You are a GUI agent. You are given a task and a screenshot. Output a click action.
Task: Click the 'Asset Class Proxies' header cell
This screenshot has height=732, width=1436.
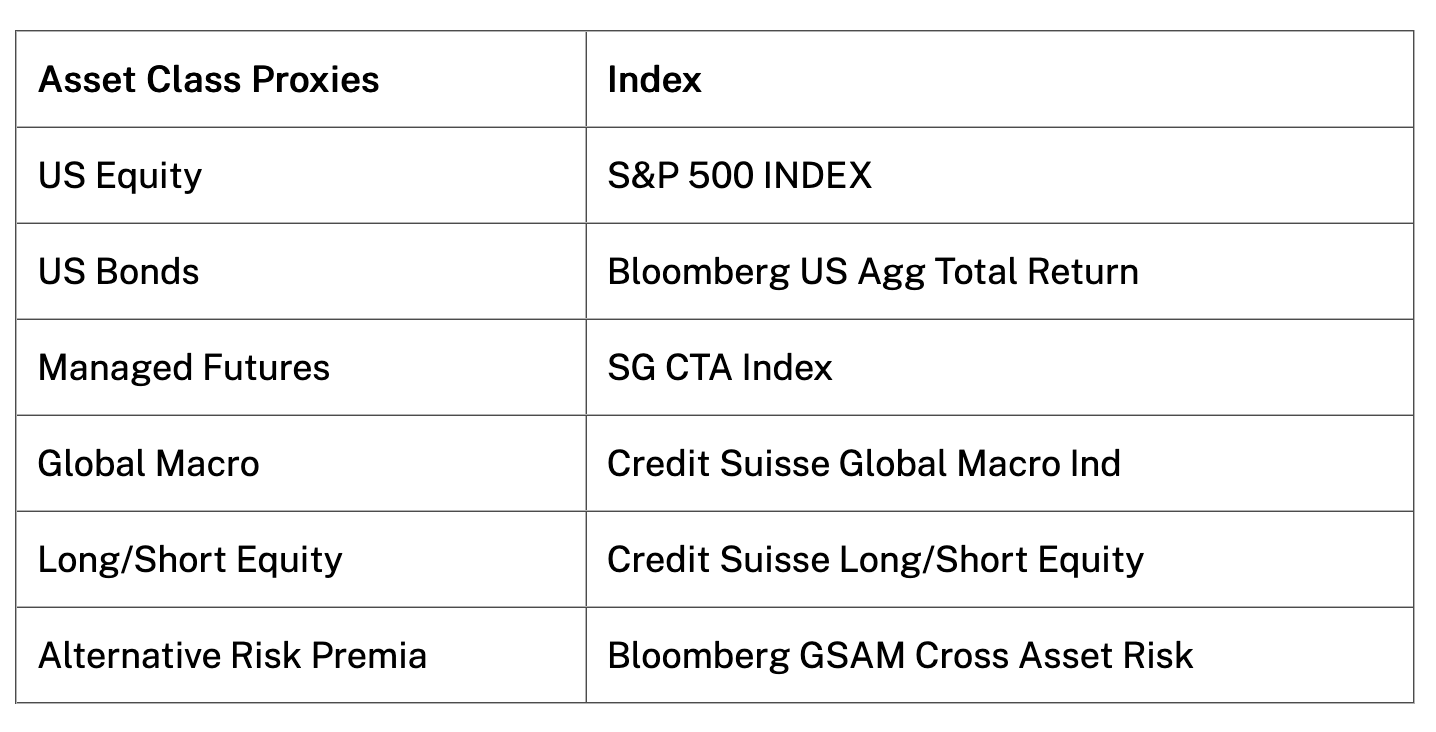(x=208, y=80)
